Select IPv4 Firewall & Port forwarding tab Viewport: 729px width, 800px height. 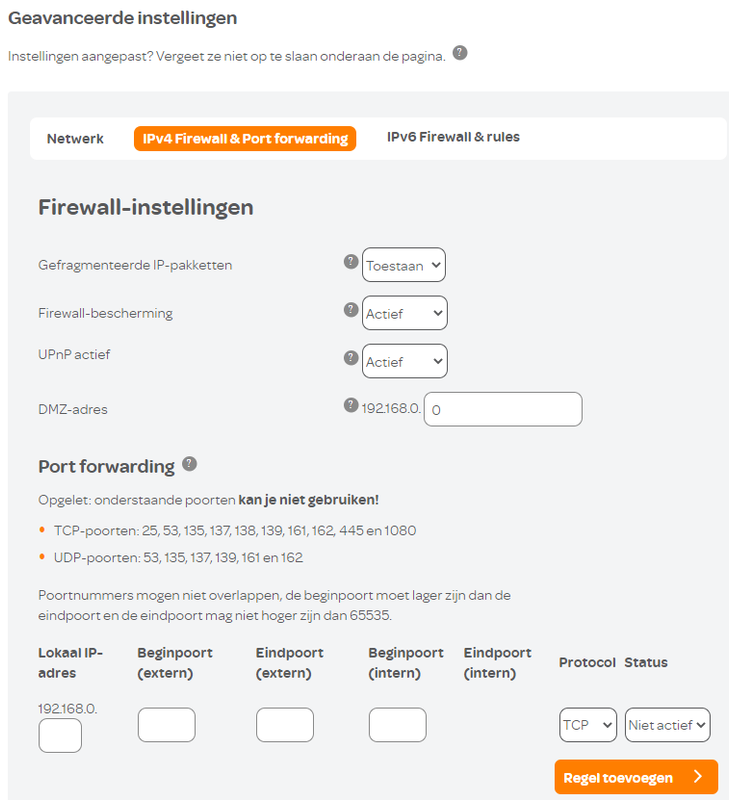click(x=245, y=139)
